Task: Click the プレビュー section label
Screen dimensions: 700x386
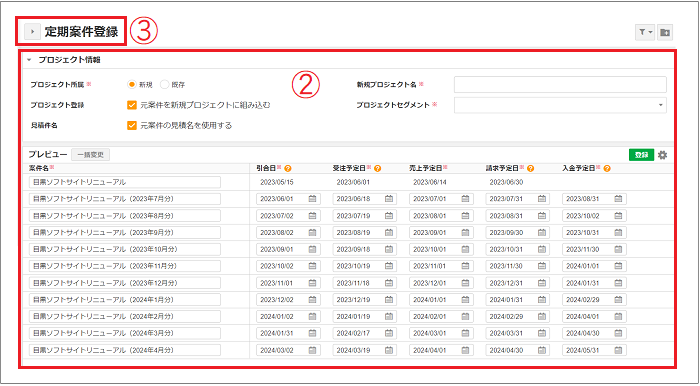Action: (x=48, y=154)
